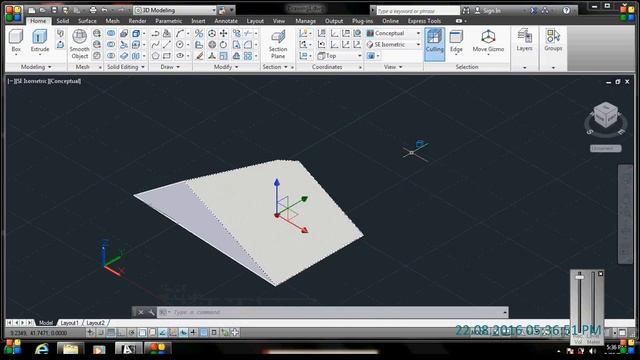Choose the Move tool in Modify panel
Screen dimensions: 640x360
[x=224, y=33]
